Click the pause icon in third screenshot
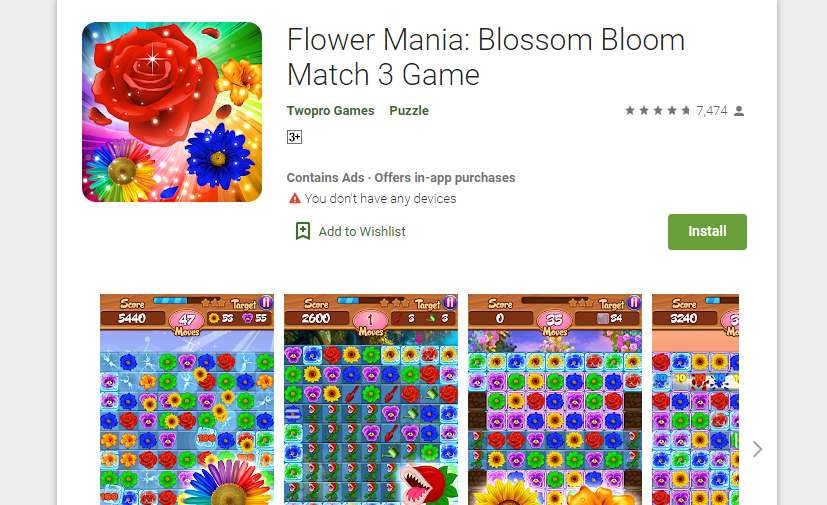 tap(634, 302)
